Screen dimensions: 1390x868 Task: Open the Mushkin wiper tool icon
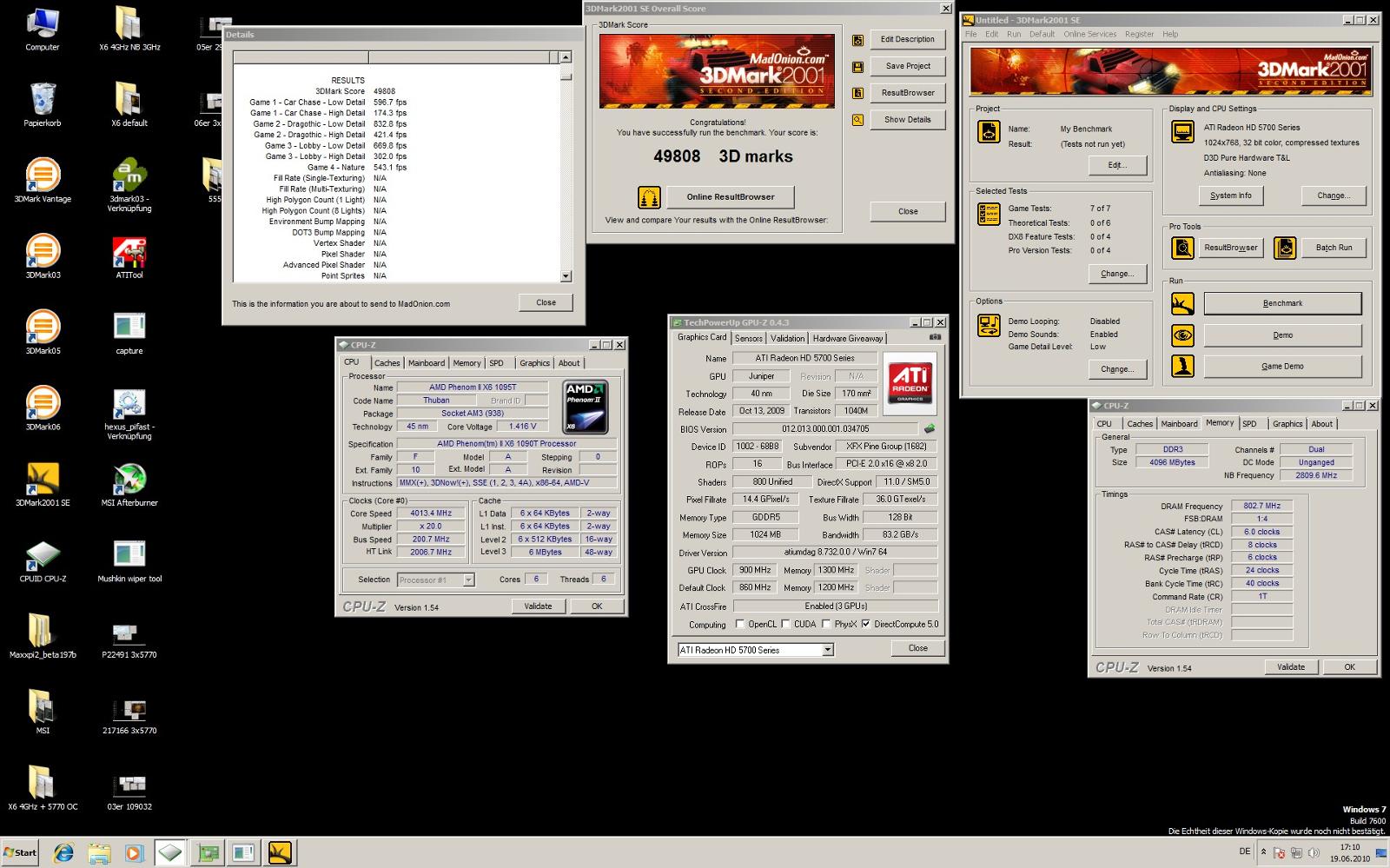[x=129, y=560]
